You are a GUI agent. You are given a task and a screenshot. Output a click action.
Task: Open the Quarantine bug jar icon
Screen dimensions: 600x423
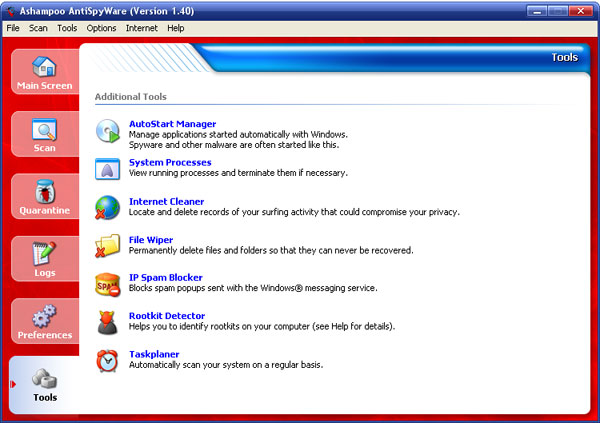click(x=45, y=191)
